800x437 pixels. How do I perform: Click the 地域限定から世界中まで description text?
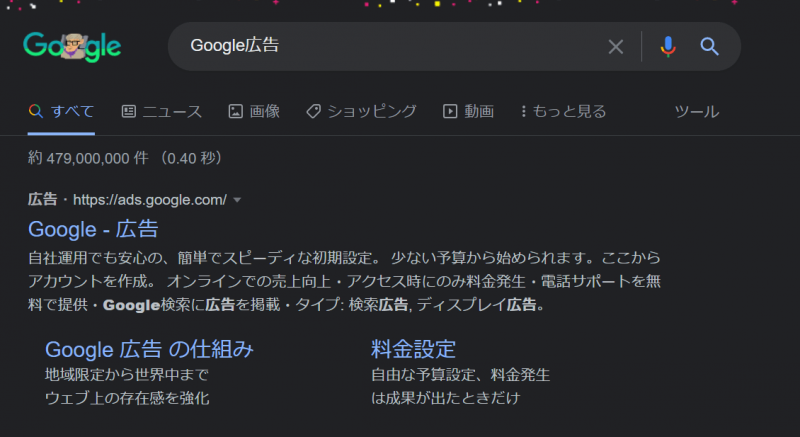coord(127,375)
